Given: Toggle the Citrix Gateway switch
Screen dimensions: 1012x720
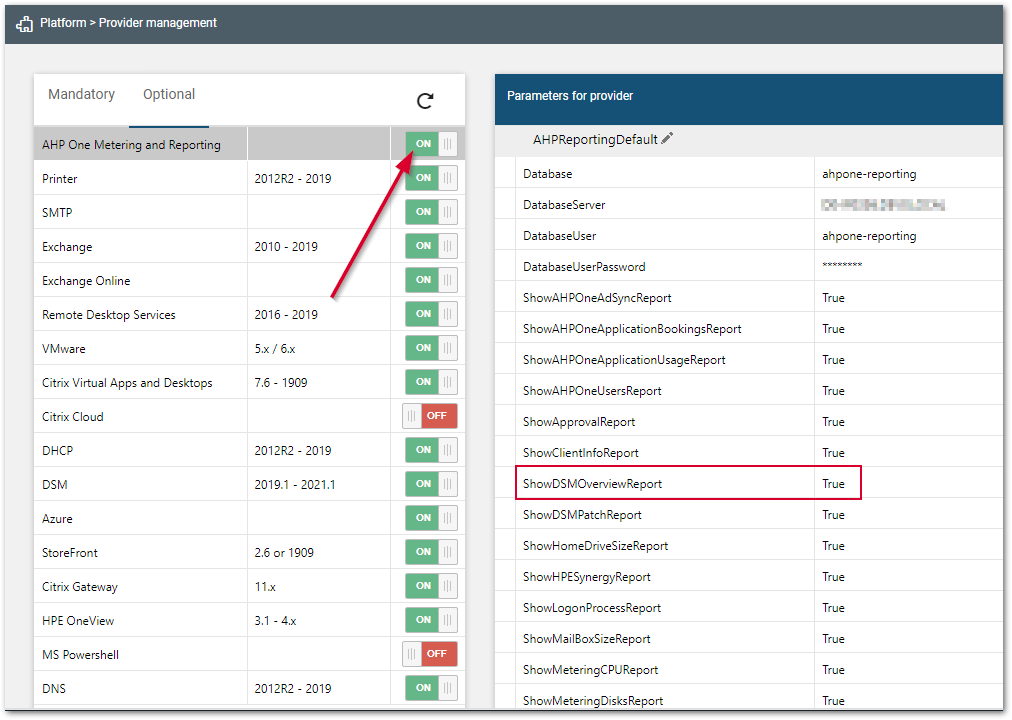Looking at the screenshot, I should pyautogui.click(x=431, y=586).
